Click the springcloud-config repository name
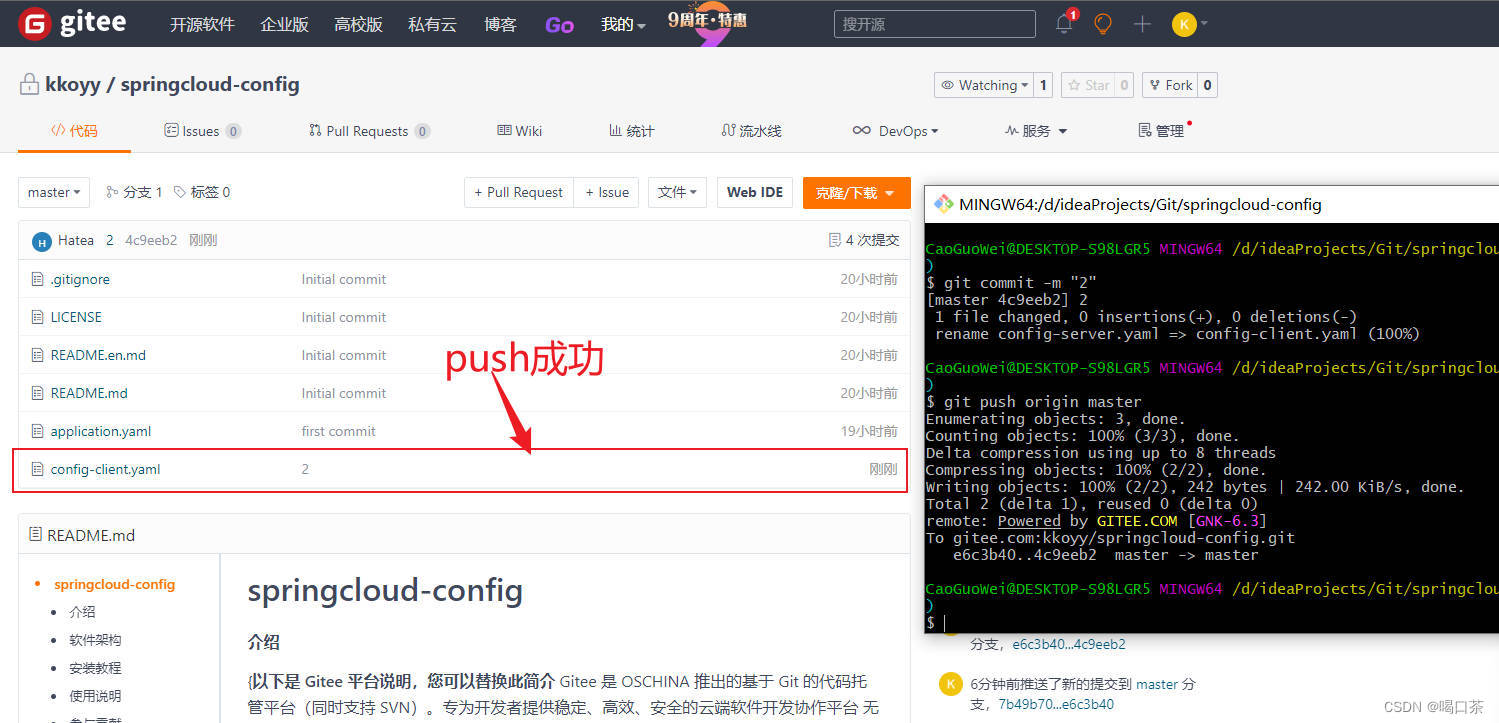The width and height of the screenshot is (1499, 723). (210, 84)
